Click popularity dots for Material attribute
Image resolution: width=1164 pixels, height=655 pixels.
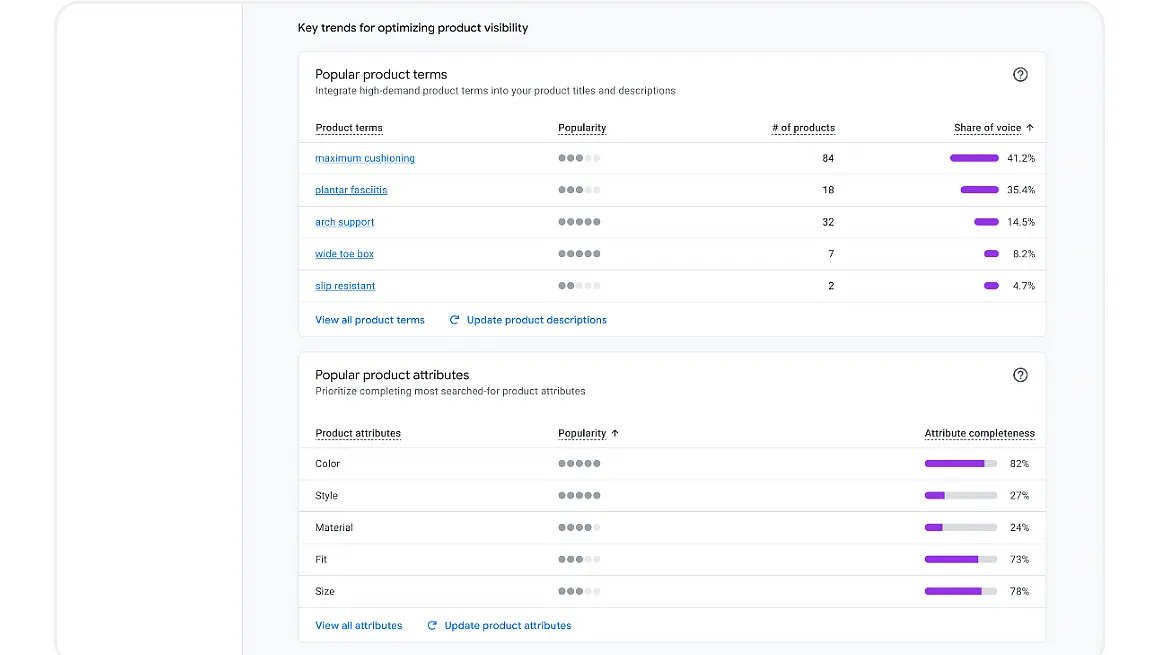(x=579, y=527)
